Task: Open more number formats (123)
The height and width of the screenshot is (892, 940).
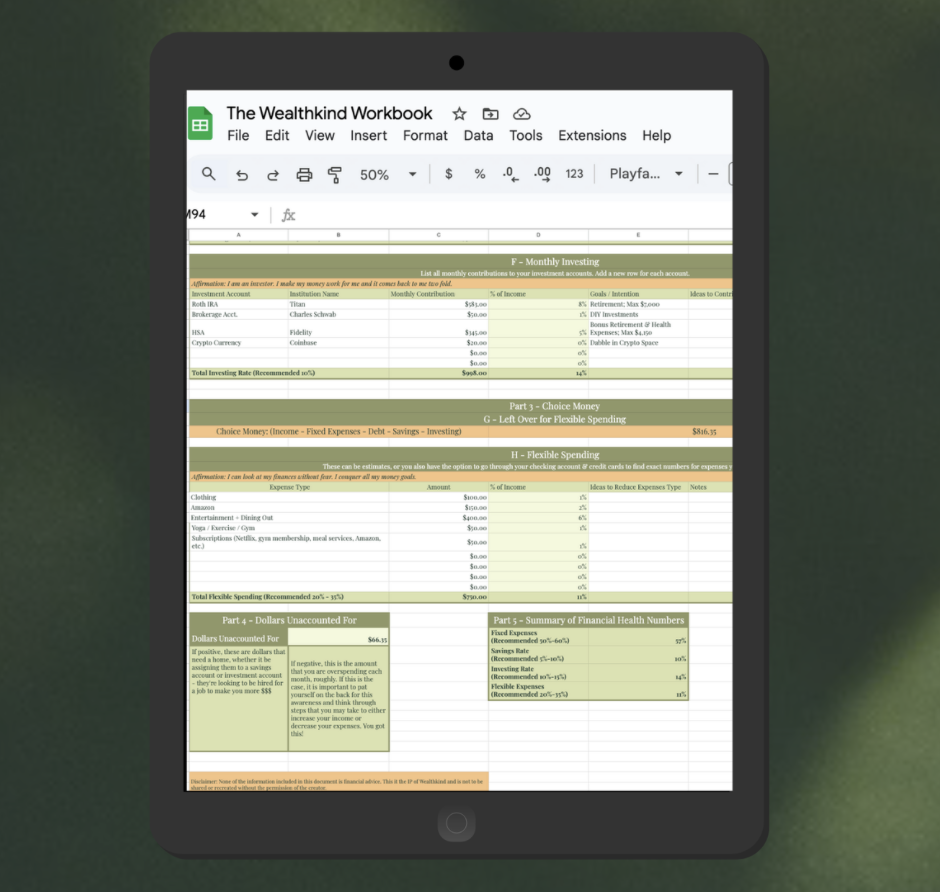Action: pos(574,174)
